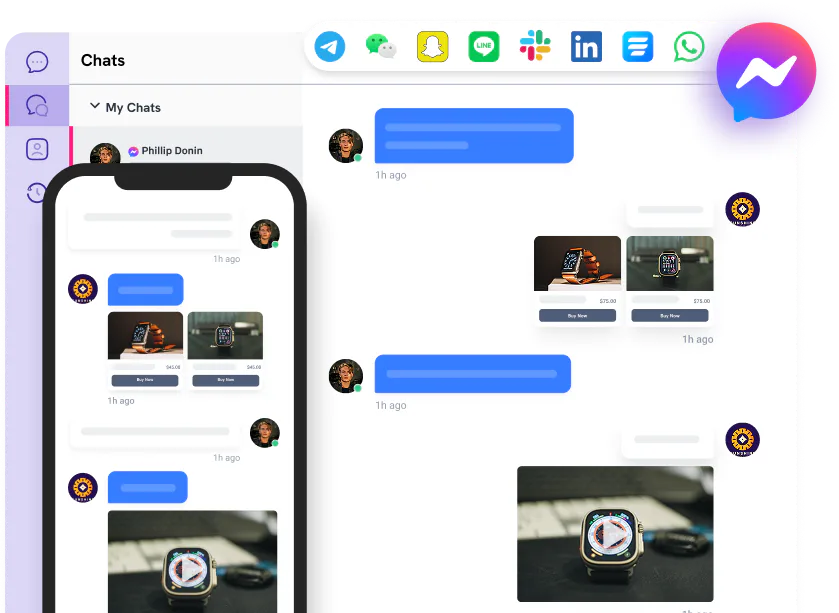The height and width of the screenshot is (613, 839).
Task: Click brand logo avatar above product cards, desktop
Action: tap(743, 209)
